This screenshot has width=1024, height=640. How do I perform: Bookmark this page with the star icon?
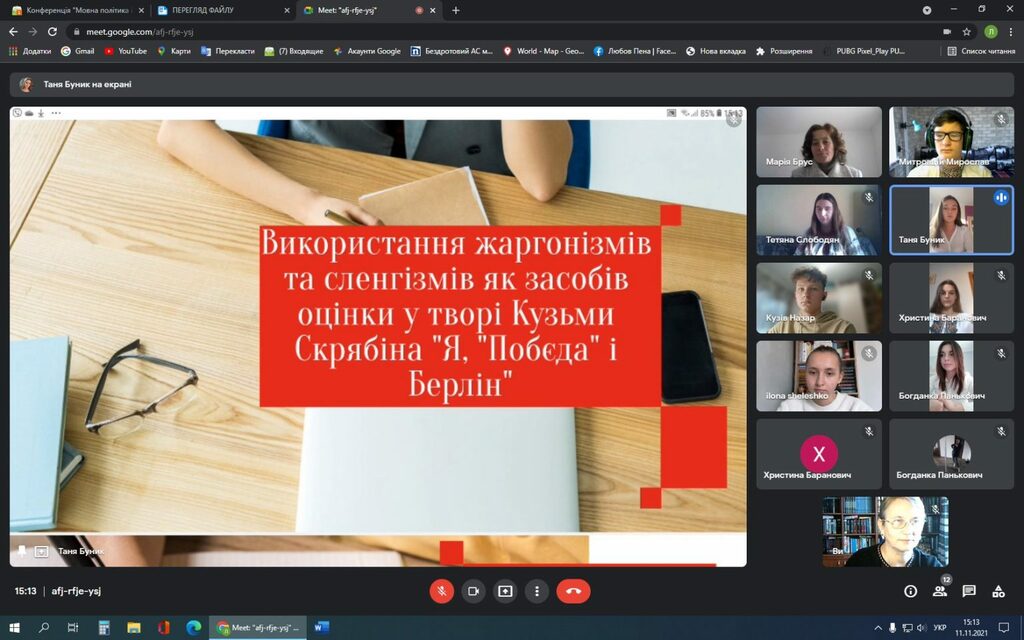[x=967, y=31]
